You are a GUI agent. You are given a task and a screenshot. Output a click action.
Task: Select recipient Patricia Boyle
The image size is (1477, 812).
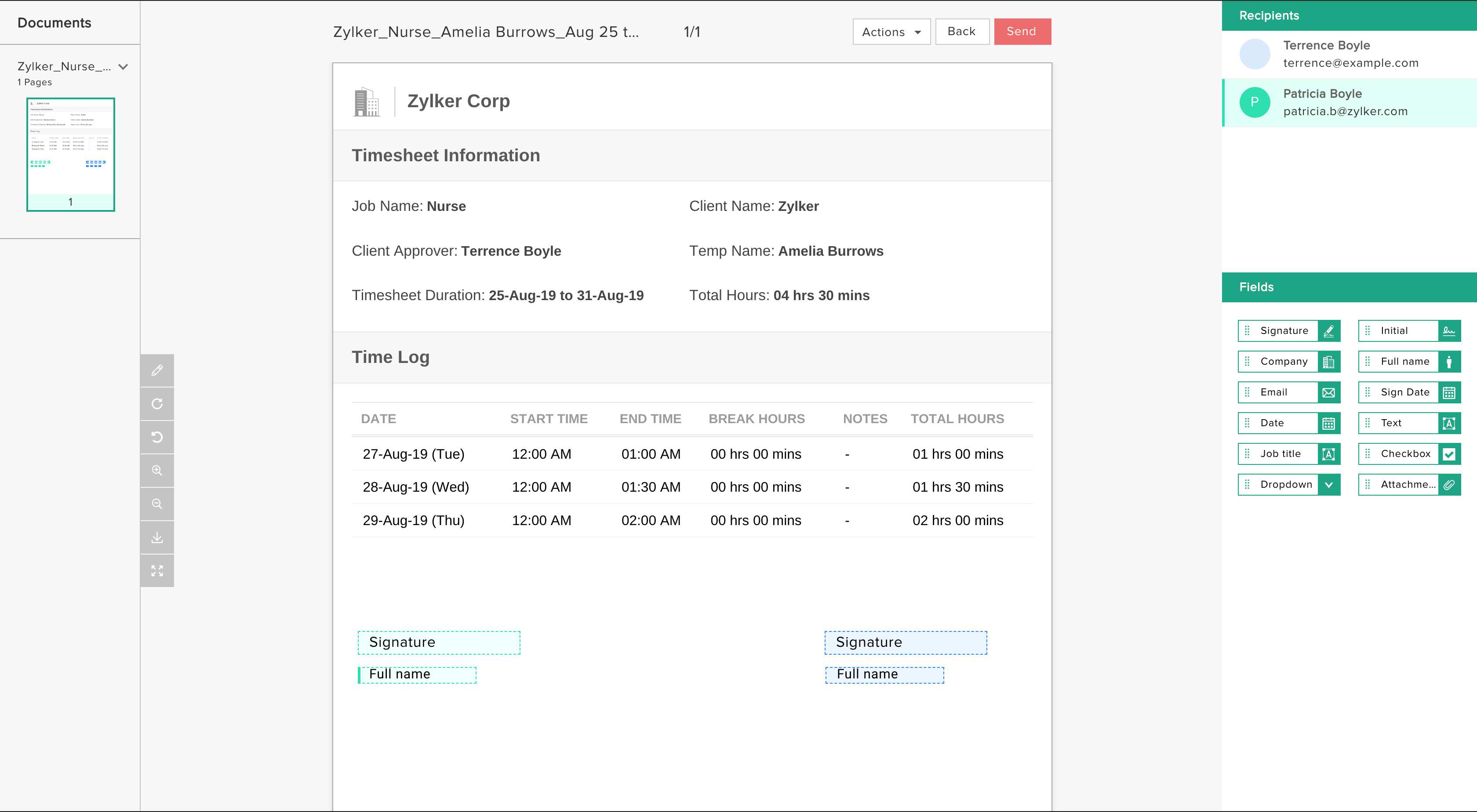[1349, 102]
